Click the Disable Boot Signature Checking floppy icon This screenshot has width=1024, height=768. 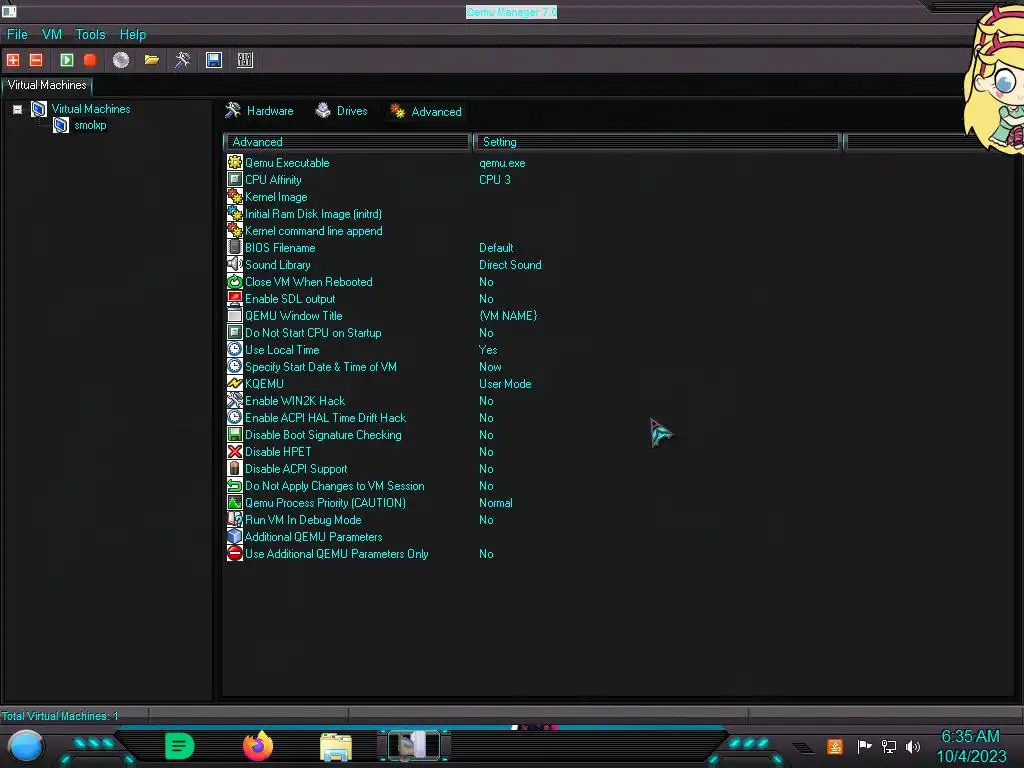(234, 434)
